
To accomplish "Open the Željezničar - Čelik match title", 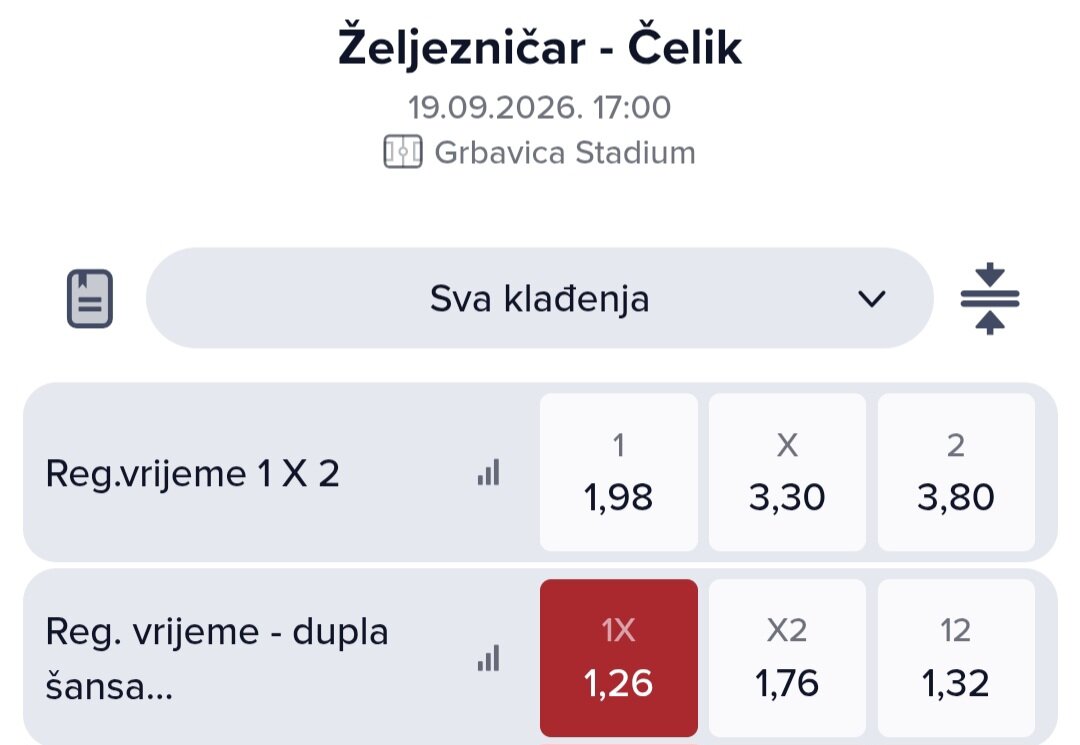I will (539, 47).
